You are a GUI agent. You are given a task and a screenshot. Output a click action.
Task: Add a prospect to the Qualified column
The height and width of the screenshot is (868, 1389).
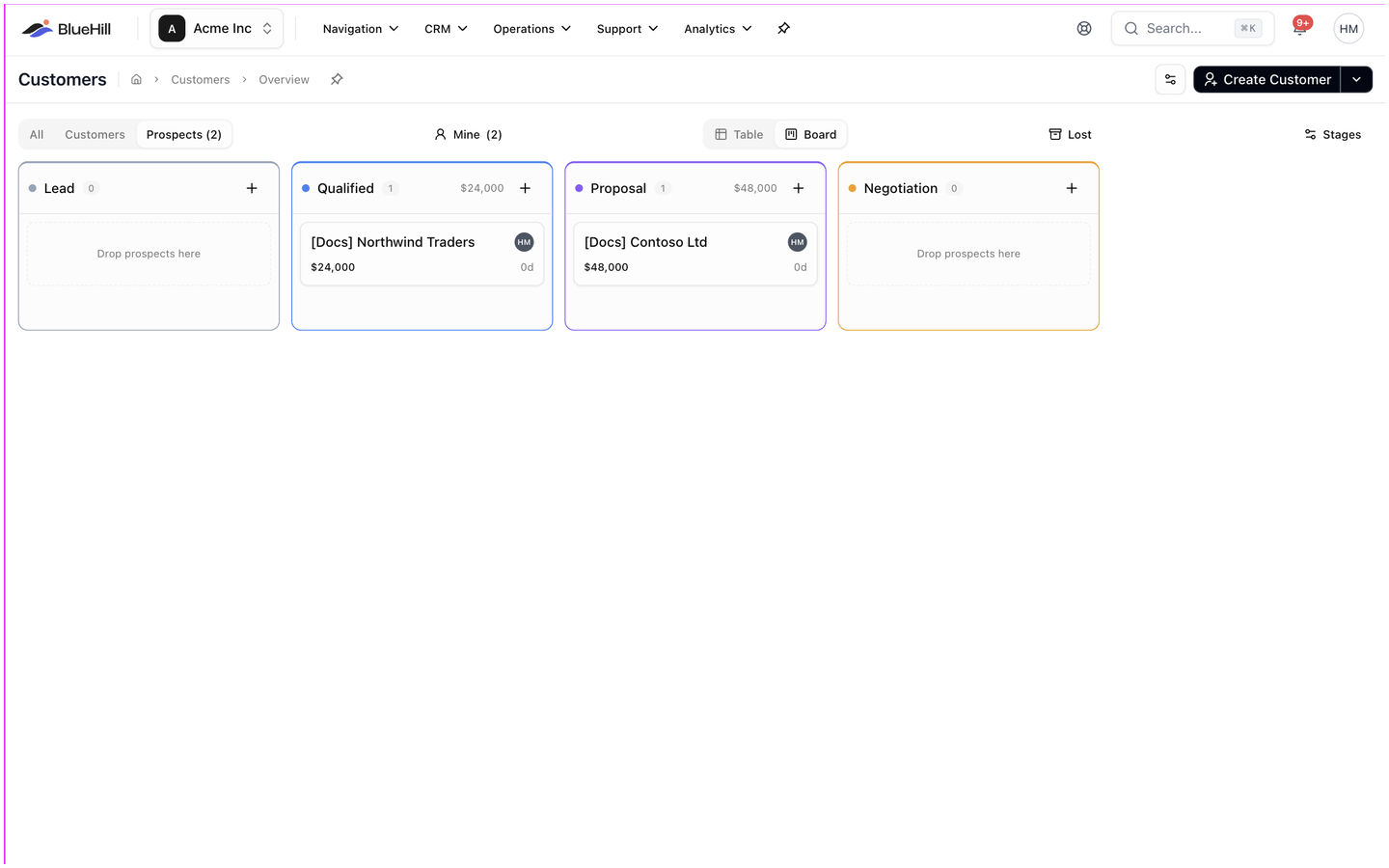click(526, 188)
